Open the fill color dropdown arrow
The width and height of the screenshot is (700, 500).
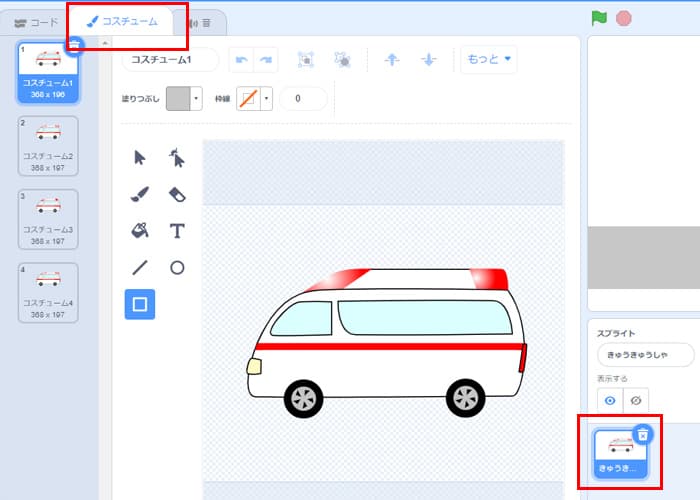(x=196, y=98)
